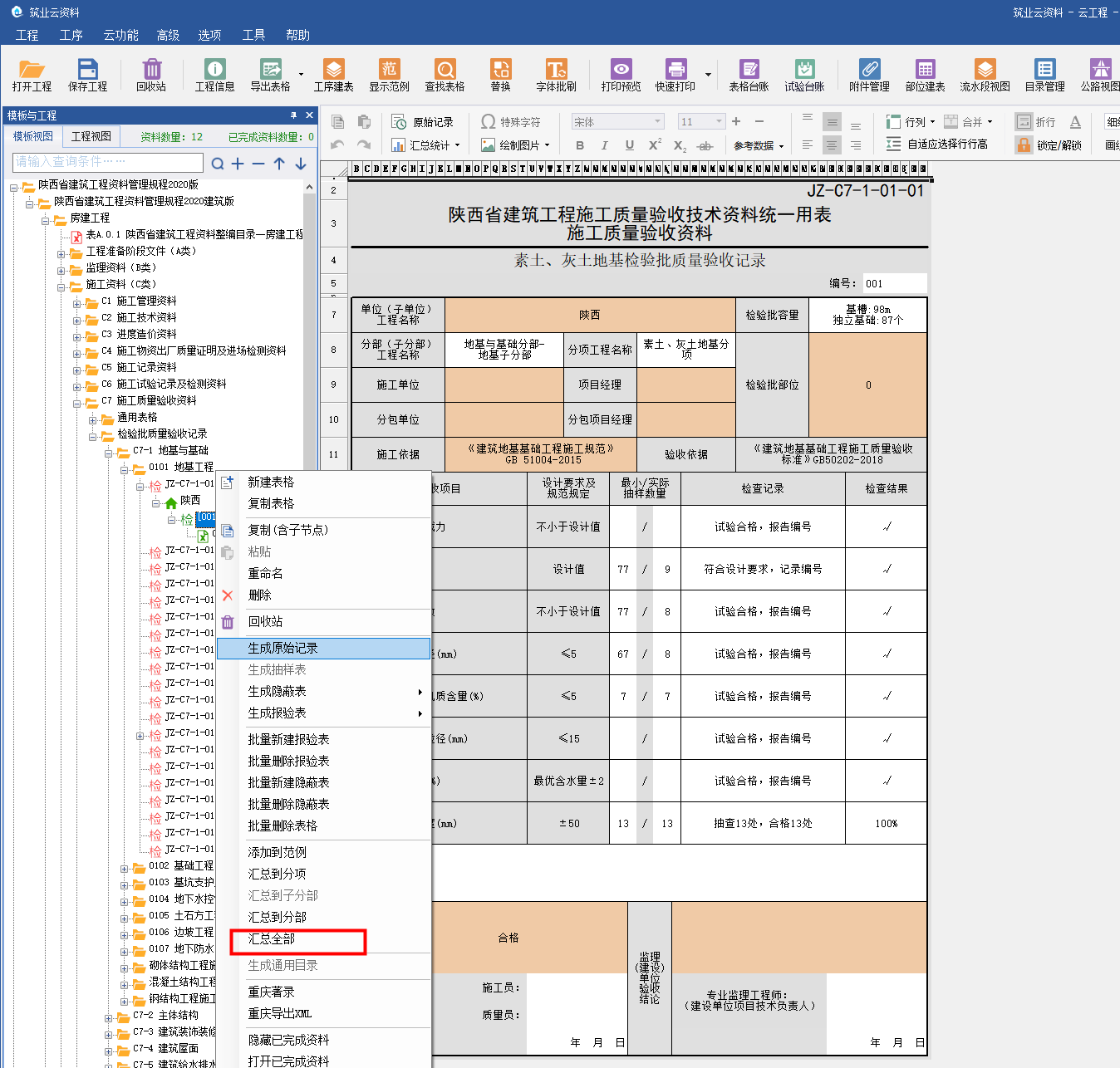Expand the C1 施工管理资料 node

tap(77, 304)
